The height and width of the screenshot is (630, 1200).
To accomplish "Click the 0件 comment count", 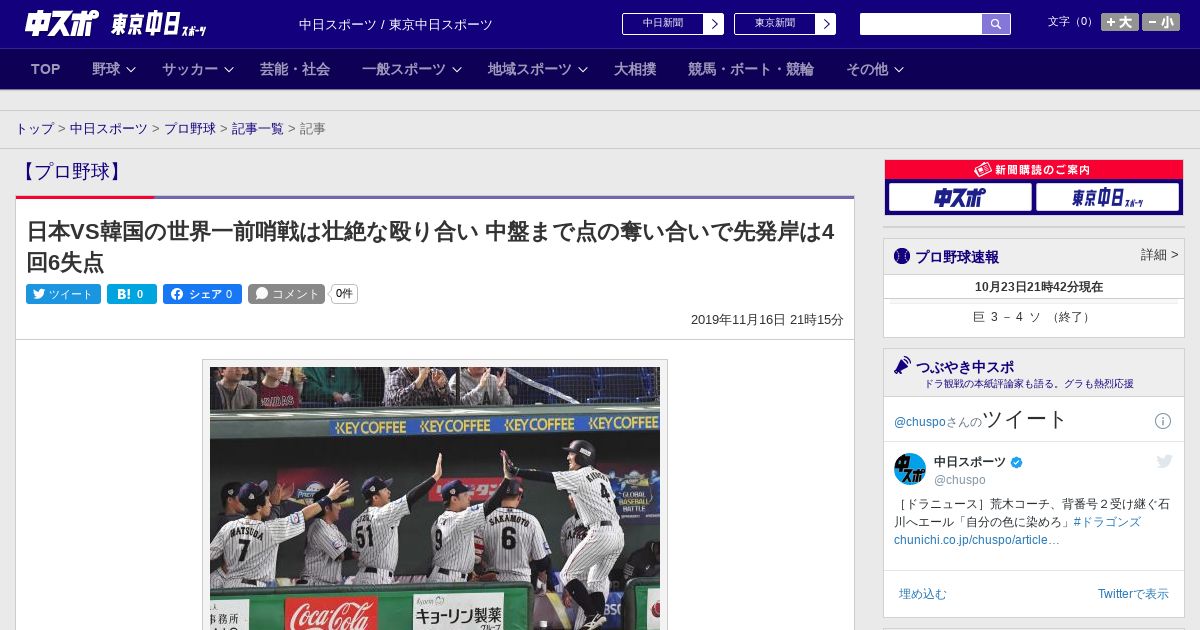I will (344, 294).
